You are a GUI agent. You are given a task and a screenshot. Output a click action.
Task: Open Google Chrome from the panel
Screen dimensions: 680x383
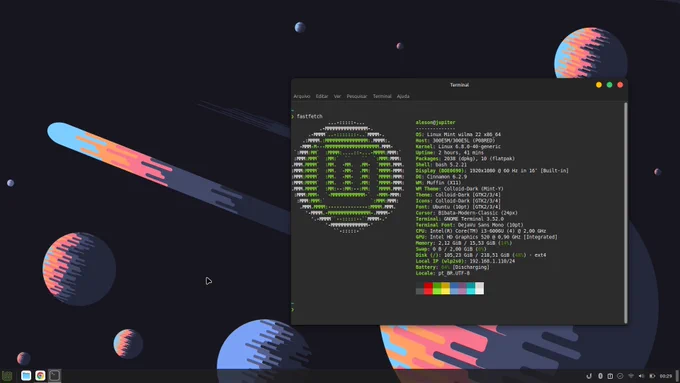(40, 376)
